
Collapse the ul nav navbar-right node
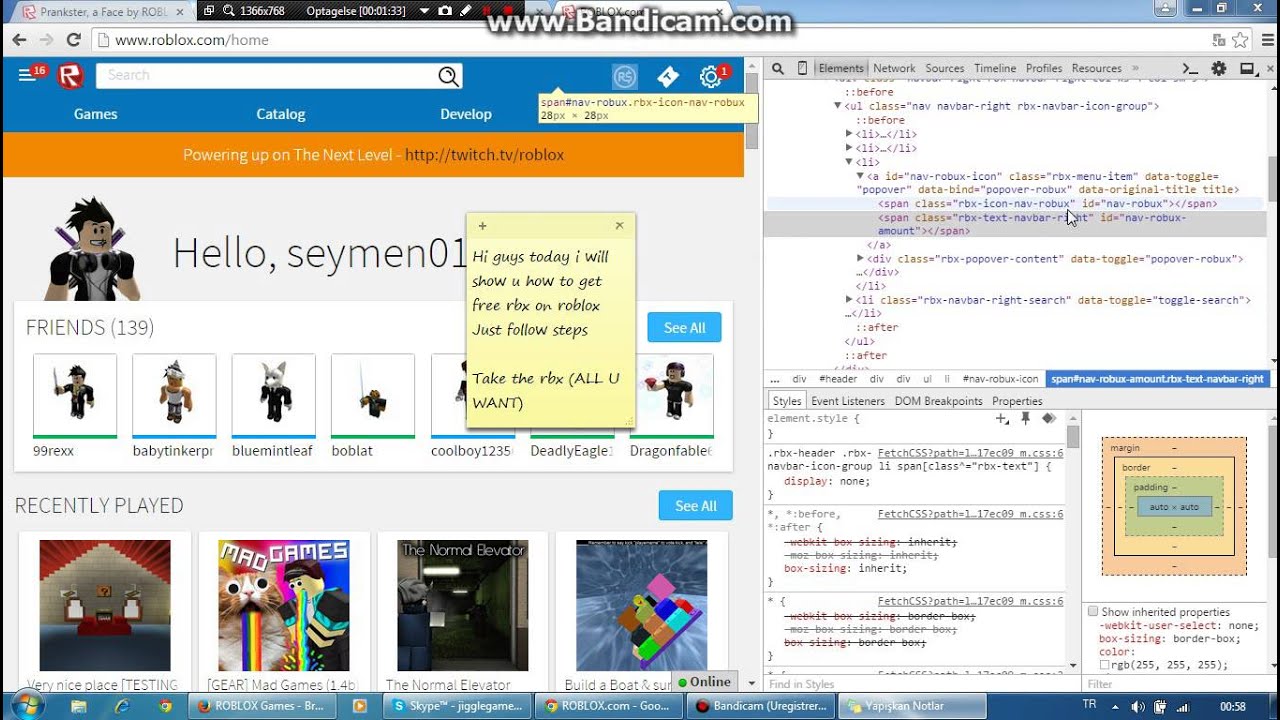coord(838,106)
